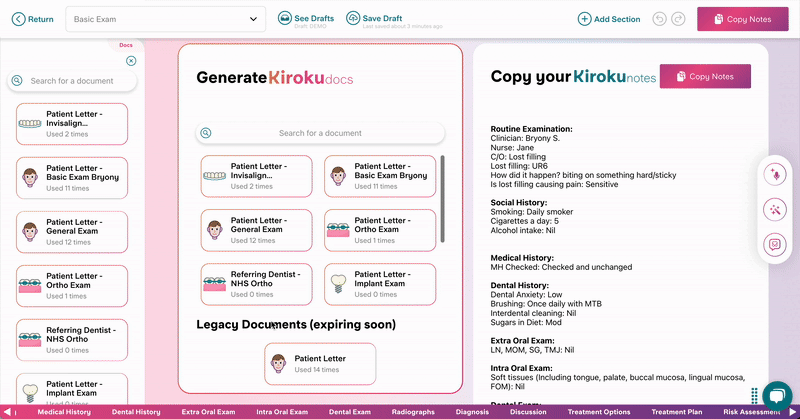The width and height of the screenshot is (800, 419).
Task: Jump to Treatment Plan tab
Action: pyautogui.click(x=677, y=412)
